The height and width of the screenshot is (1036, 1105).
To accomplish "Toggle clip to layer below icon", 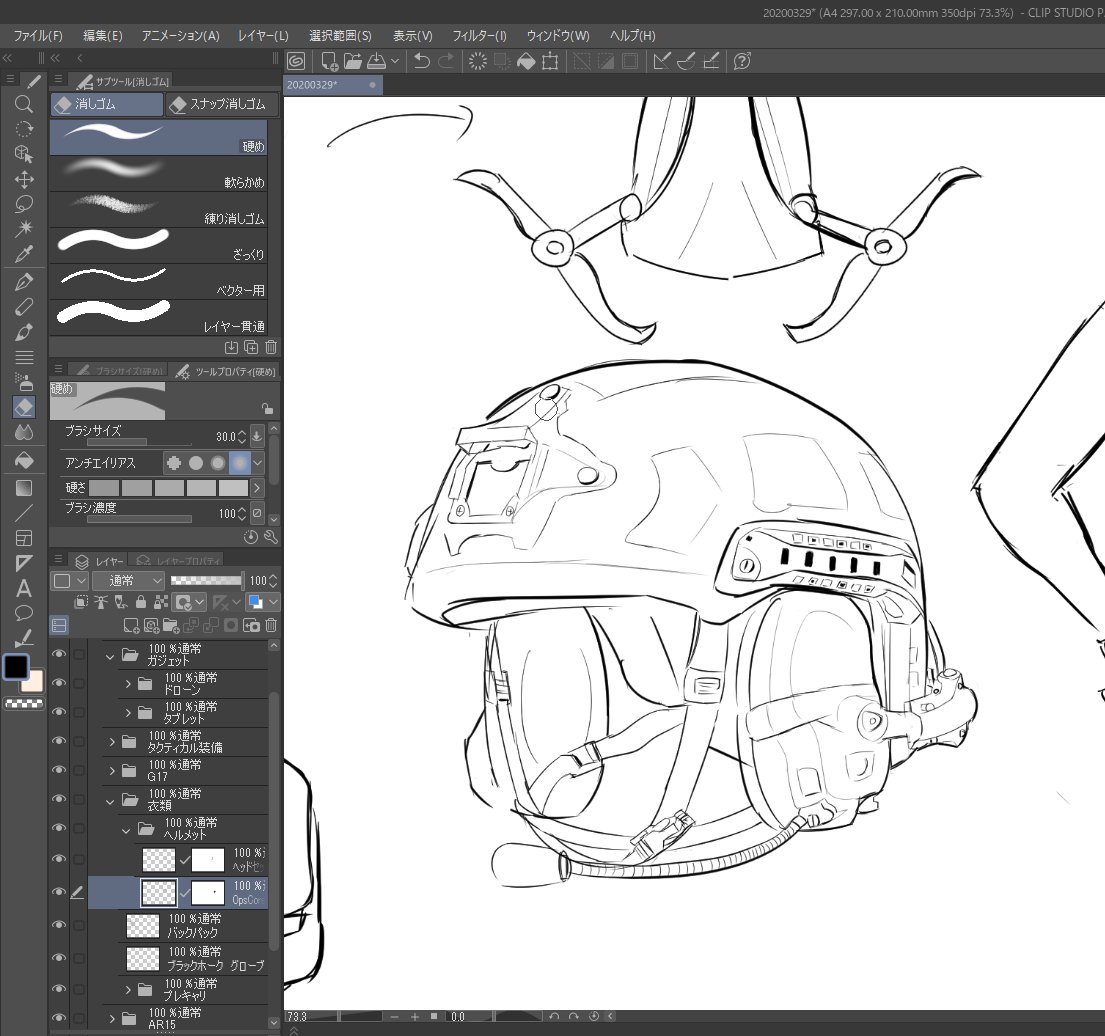I will click(x=81, y=602).
